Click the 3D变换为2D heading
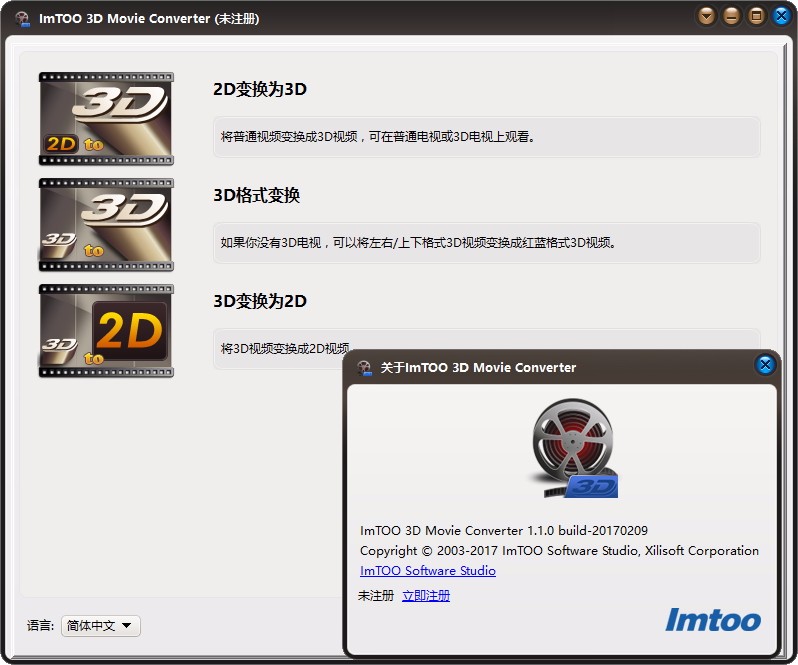 click(x=260, y=301)
